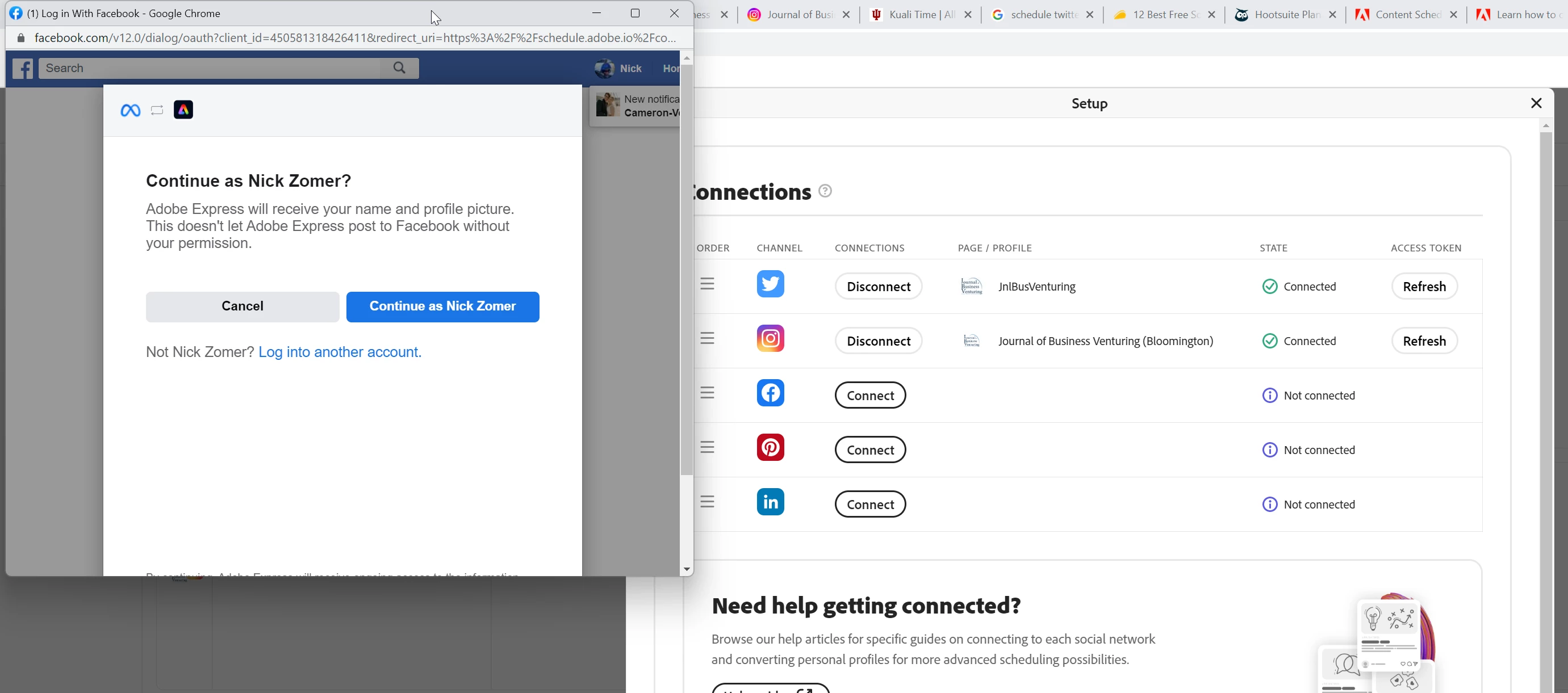Refresh the Twitter access token
1568x693 pixels.
tap(1424, 287)
